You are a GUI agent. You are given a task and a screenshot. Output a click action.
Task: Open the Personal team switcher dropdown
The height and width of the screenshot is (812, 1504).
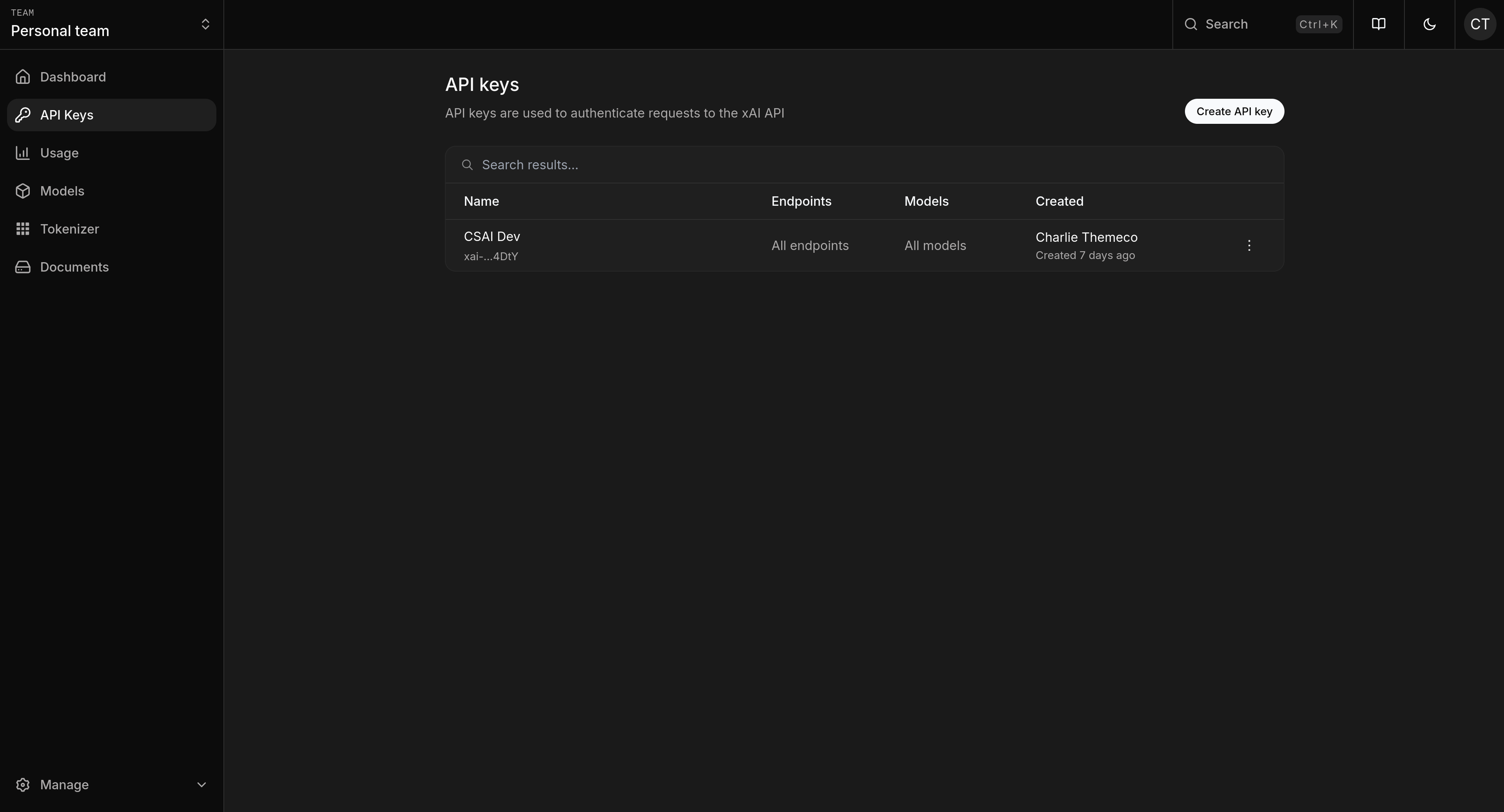point(205,24)
